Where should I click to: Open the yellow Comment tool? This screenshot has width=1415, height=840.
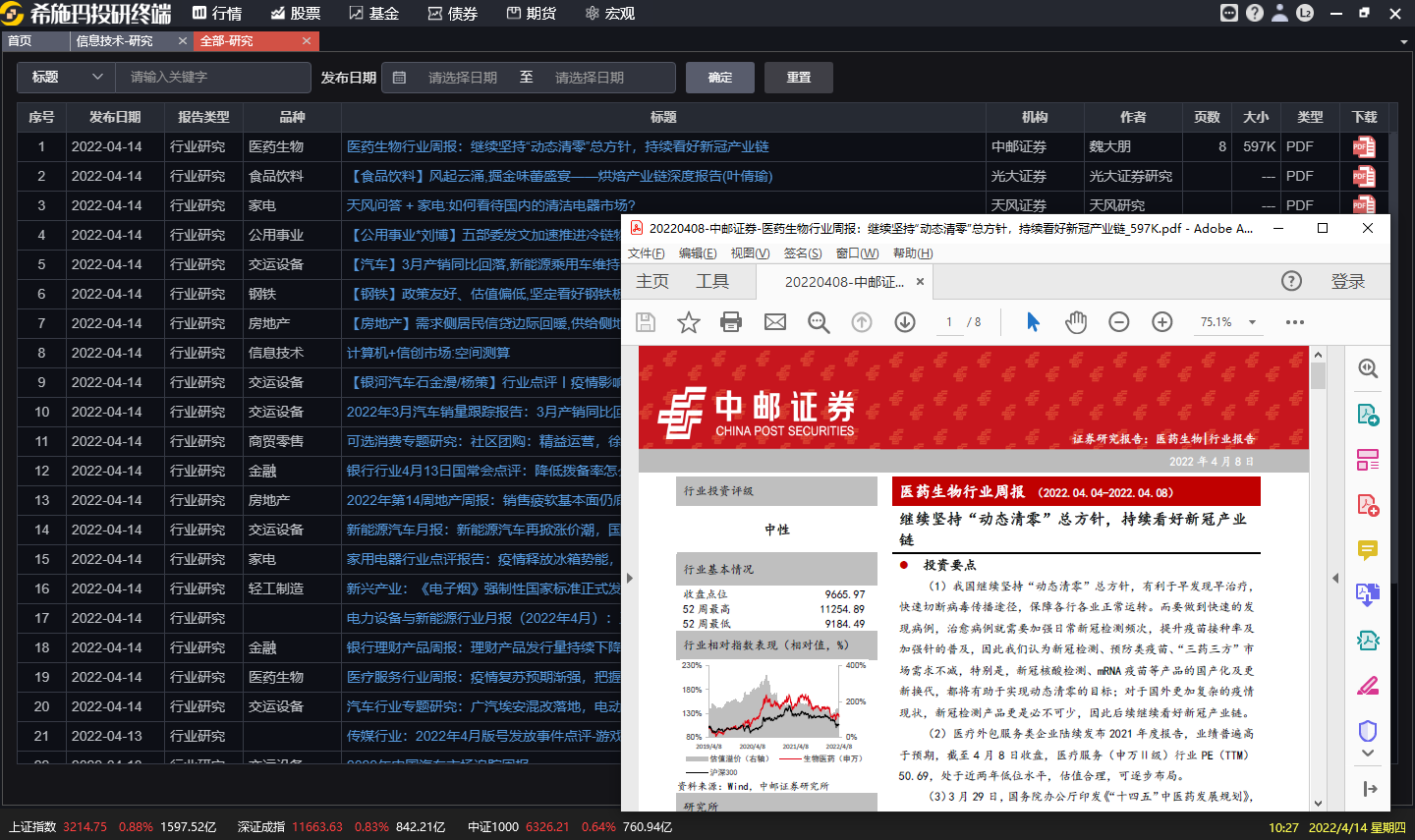1368,550
